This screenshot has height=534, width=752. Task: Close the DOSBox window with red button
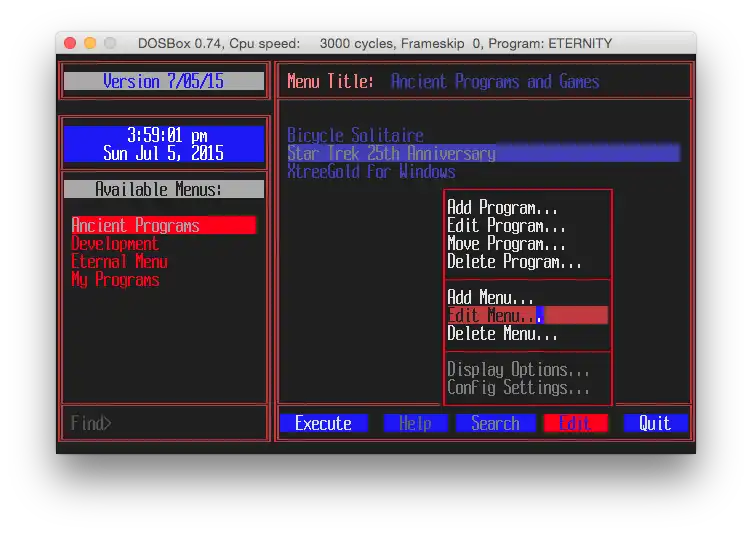pyautogui.click(x=70, y=43)
